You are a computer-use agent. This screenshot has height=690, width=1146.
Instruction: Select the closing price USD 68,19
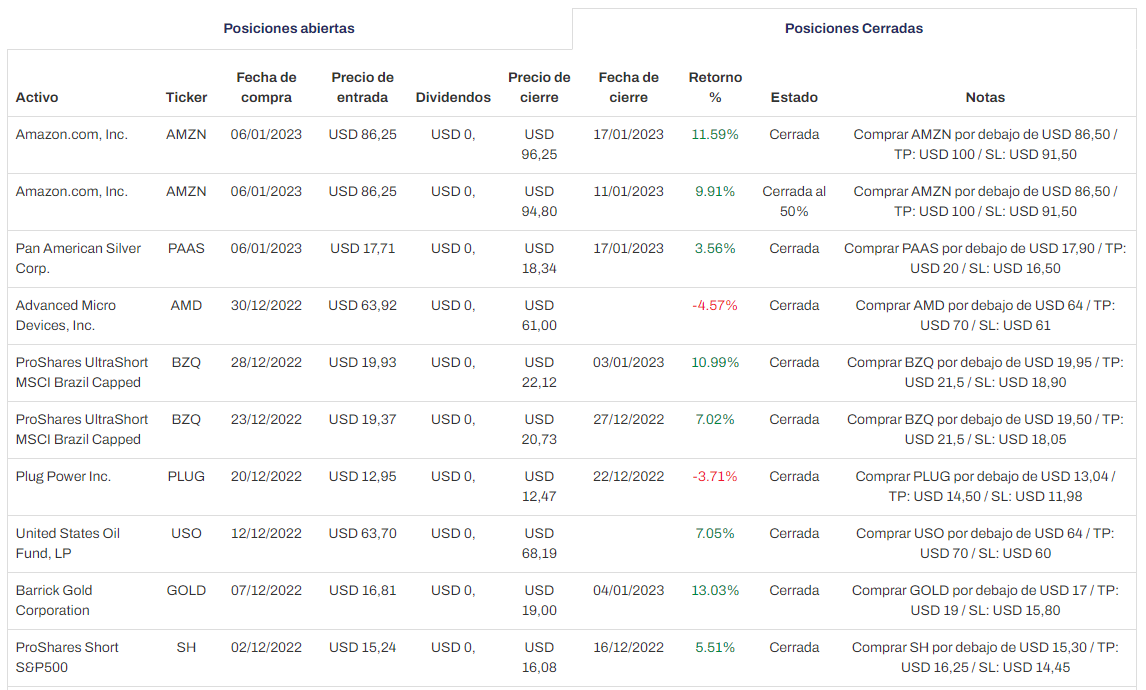539,544
